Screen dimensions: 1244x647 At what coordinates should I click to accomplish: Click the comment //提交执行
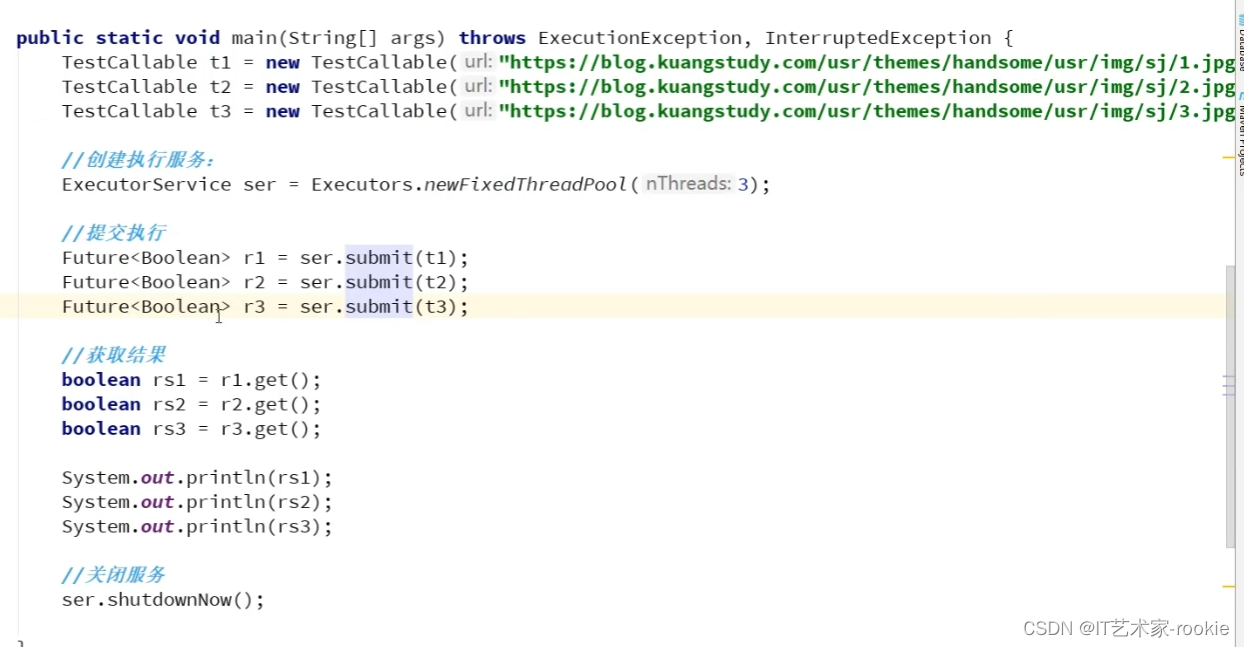(x=113, y=233)
